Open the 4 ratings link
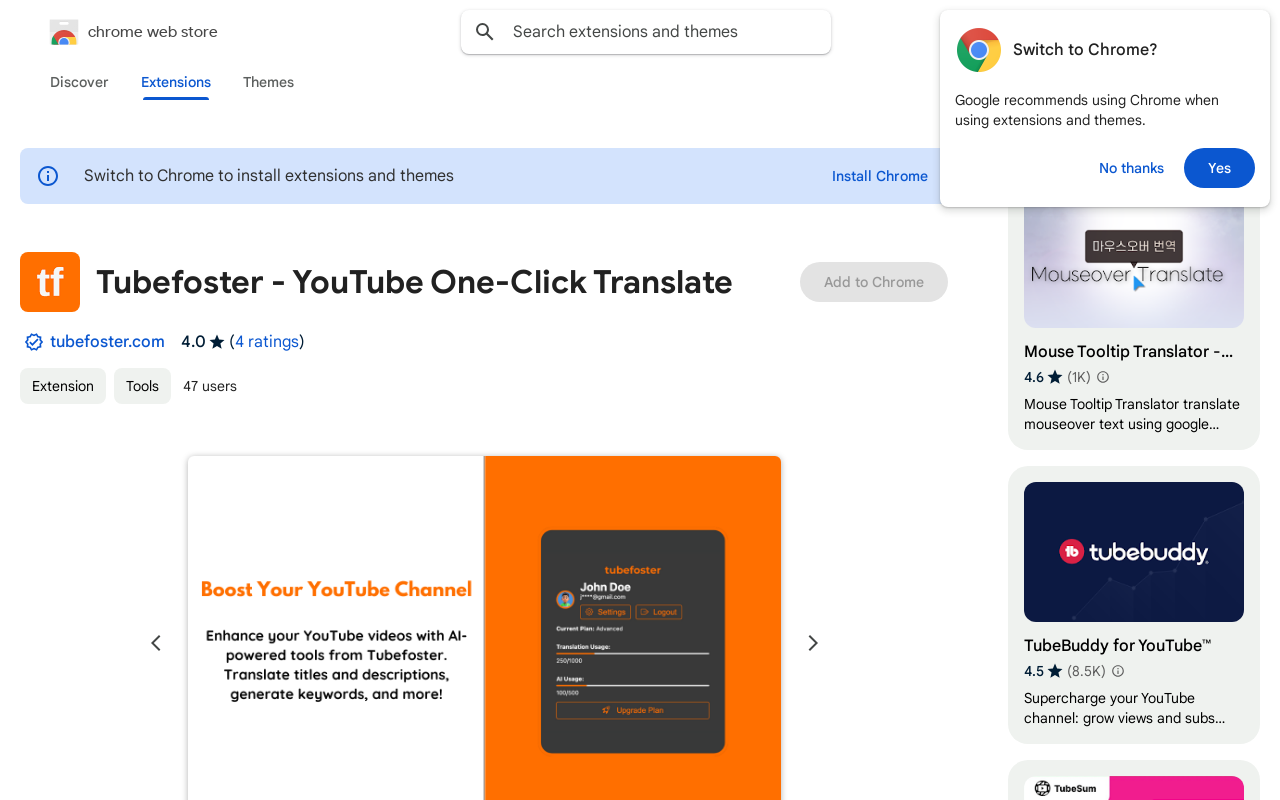 click(267, 342)
